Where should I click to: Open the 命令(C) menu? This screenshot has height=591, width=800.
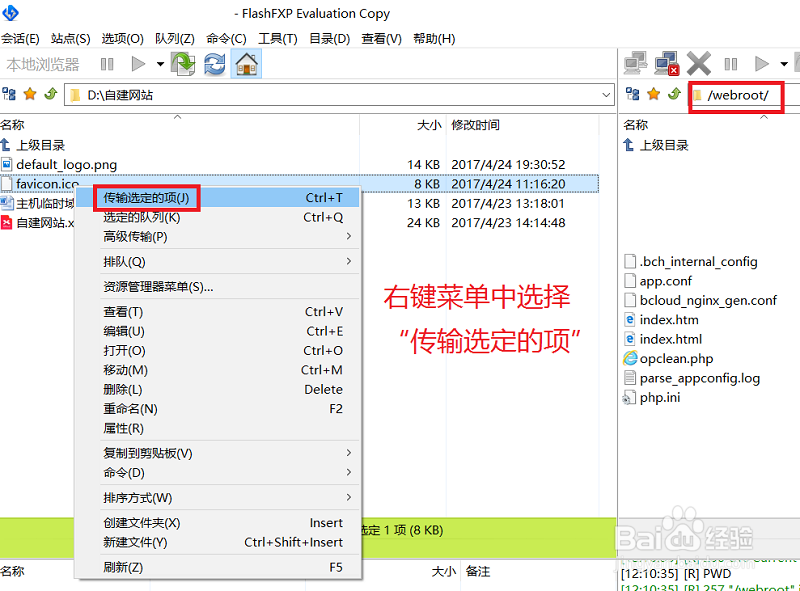[226, 39]
